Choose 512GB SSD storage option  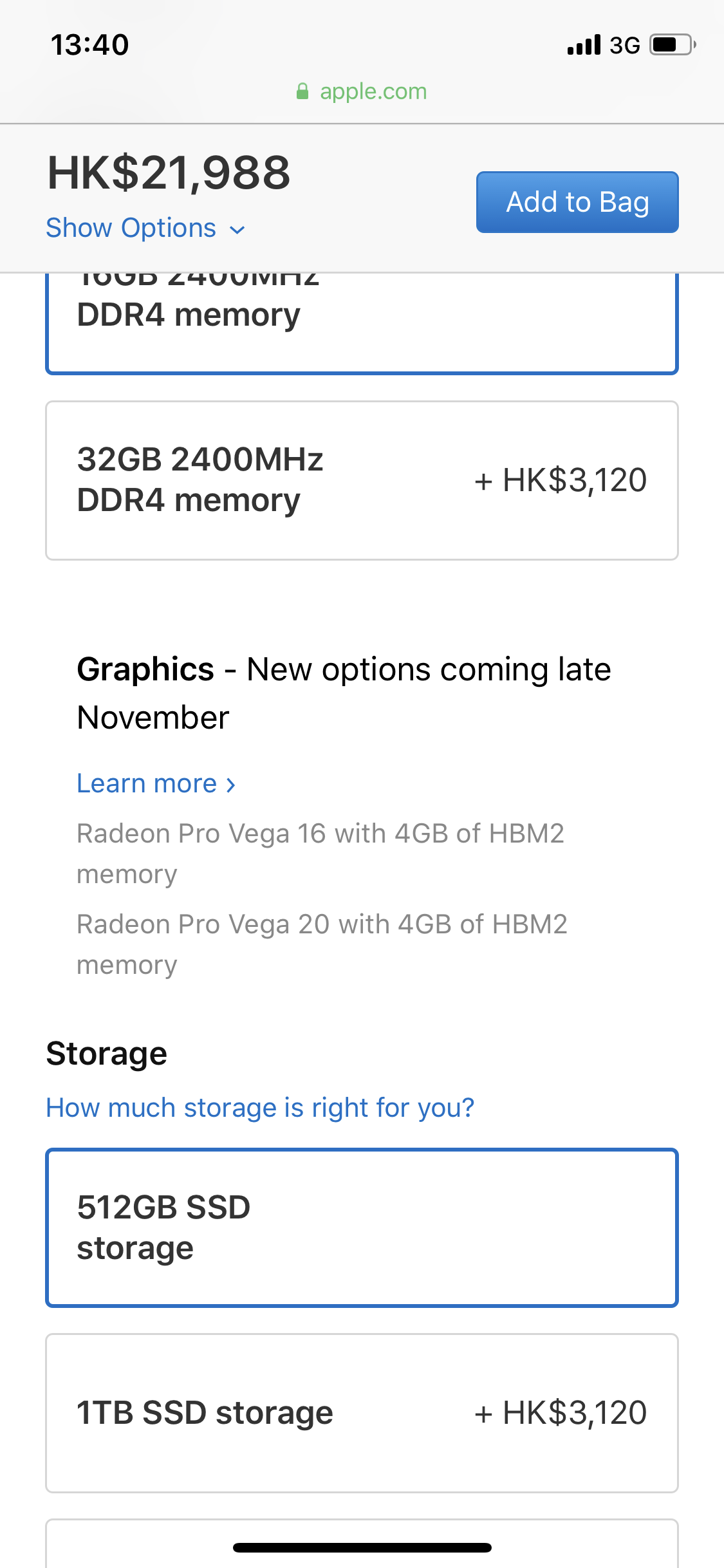tap(362, 1227)
